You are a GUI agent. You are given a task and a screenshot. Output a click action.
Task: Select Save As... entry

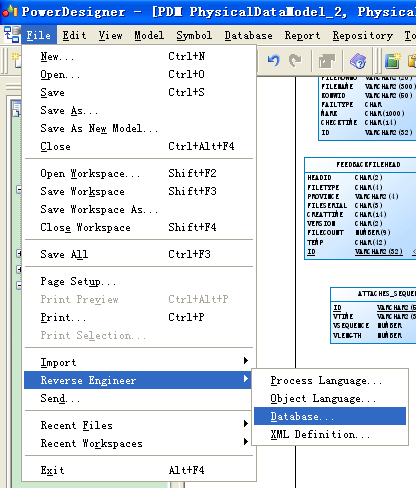point(138,110)
